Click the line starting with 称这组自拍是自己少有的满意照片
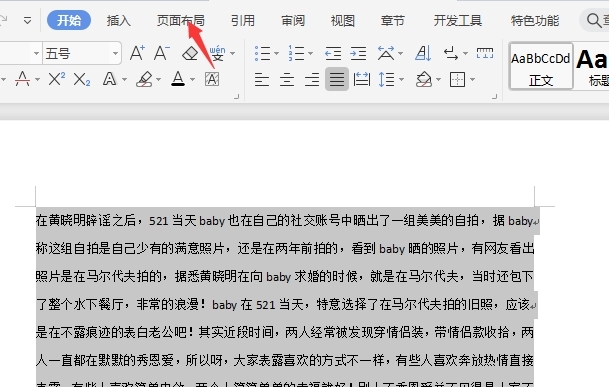609x387 pixels. [285, 248]
